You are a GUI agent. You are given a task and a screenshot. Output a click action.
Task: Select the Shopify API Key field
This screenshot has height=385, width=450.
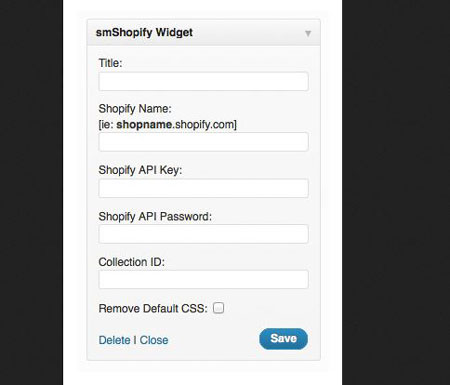[x=203, y=188]
